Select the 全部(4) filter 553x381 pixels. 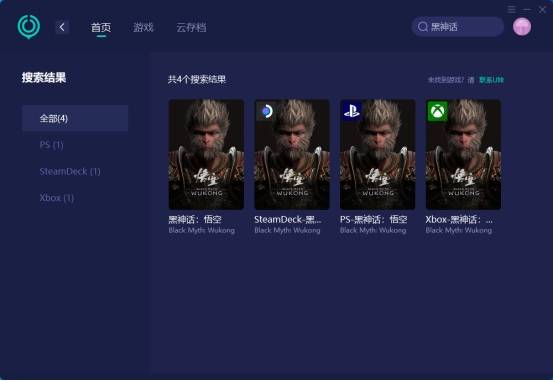coord(75,118)
